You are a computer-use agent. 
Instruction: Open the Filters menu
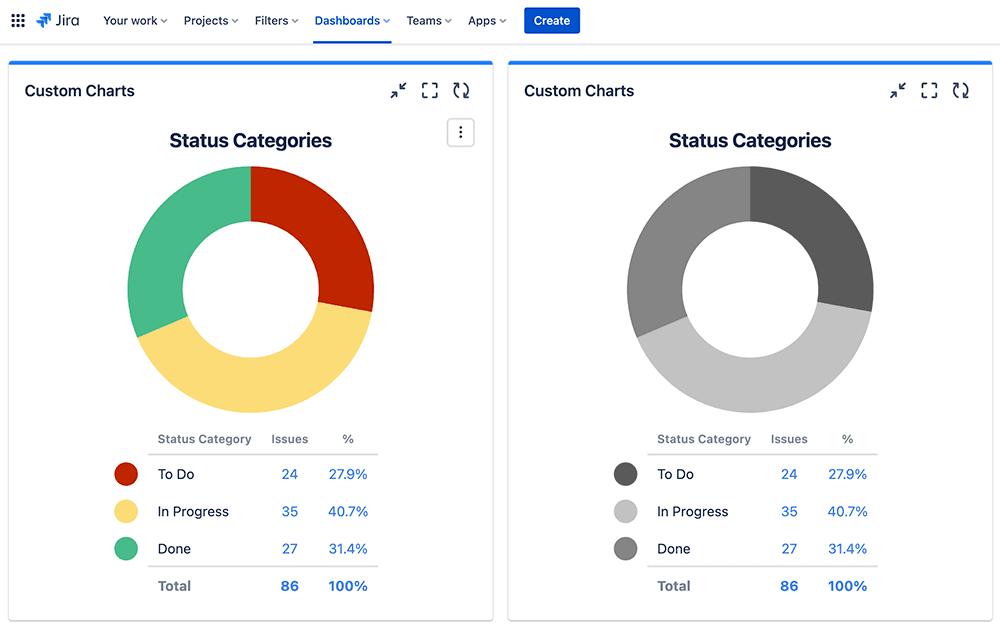click(276, 21)
